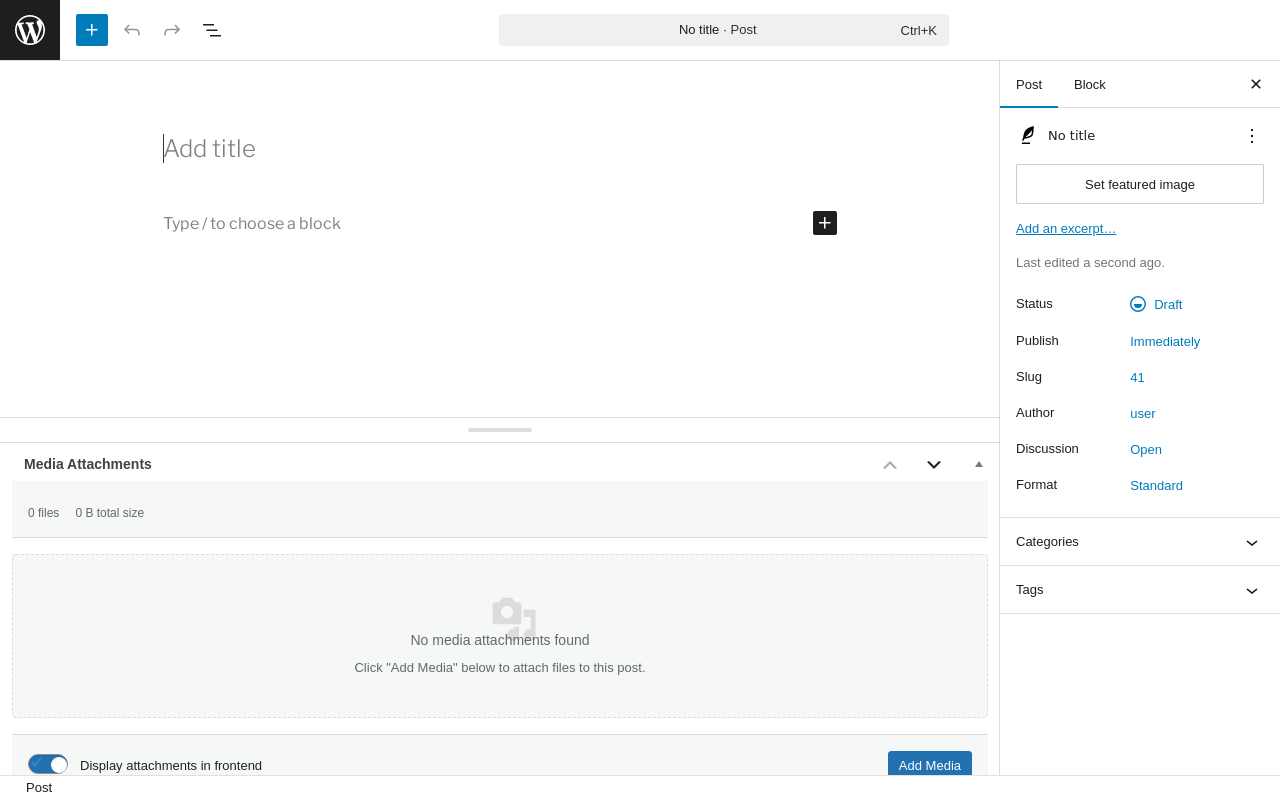Click the No media attachments camera icon

click(x=514, y=618)
